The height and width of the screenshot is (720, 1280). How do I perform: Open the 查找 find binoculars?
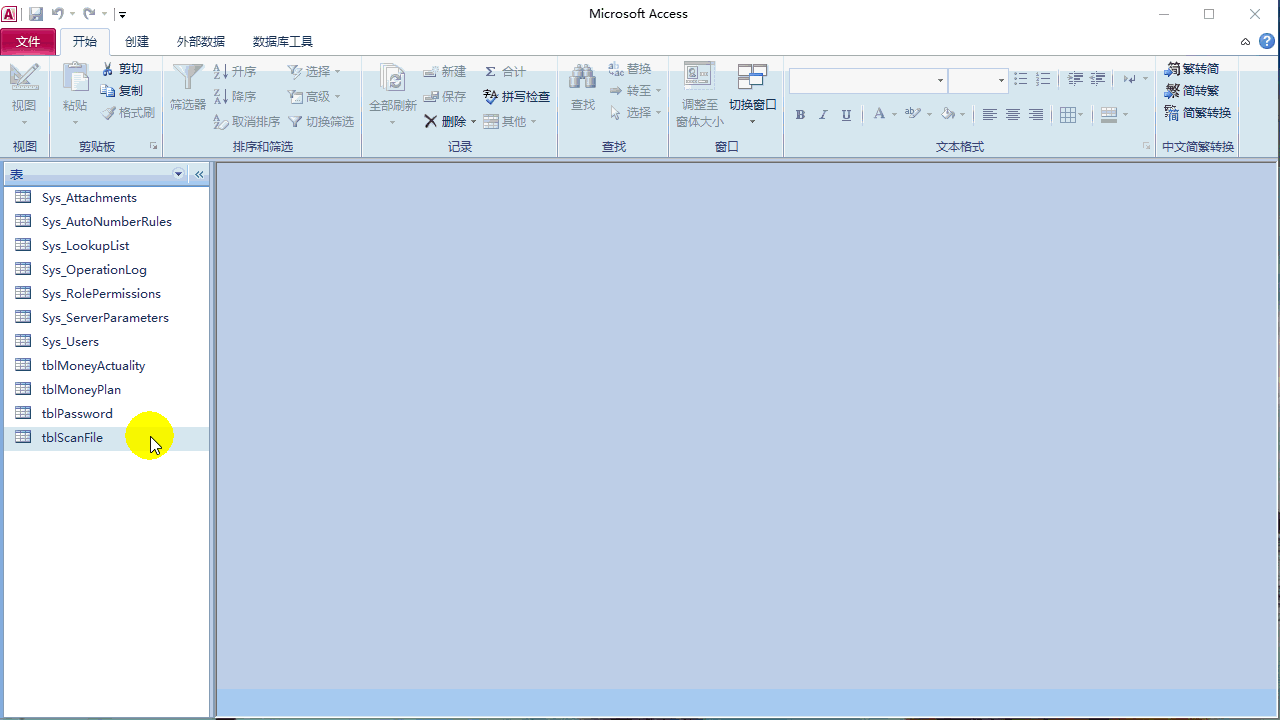(583, 88)
